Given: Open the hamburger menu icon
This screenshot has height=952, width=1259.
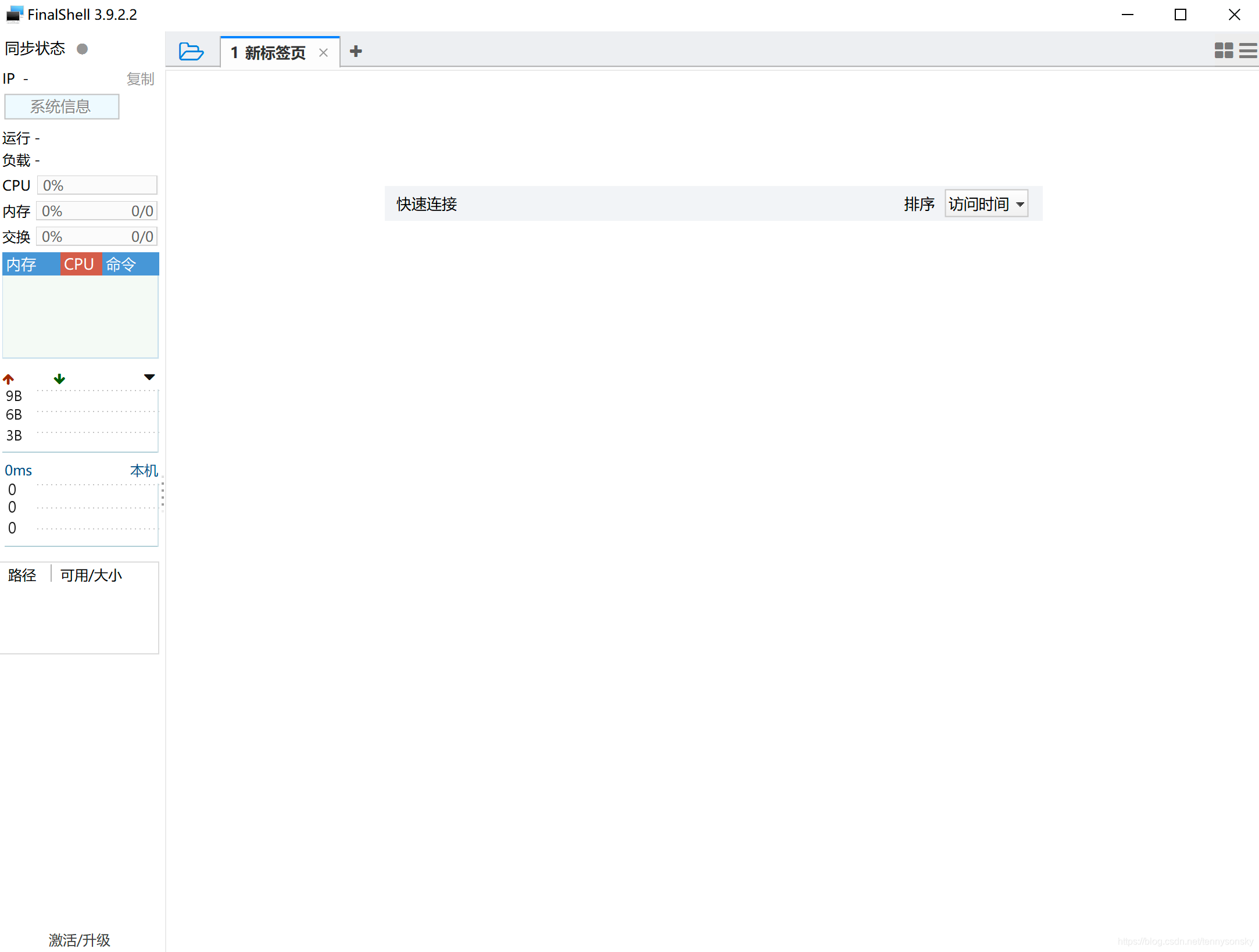Looking at the screenshot, I should click(1248, 51).
